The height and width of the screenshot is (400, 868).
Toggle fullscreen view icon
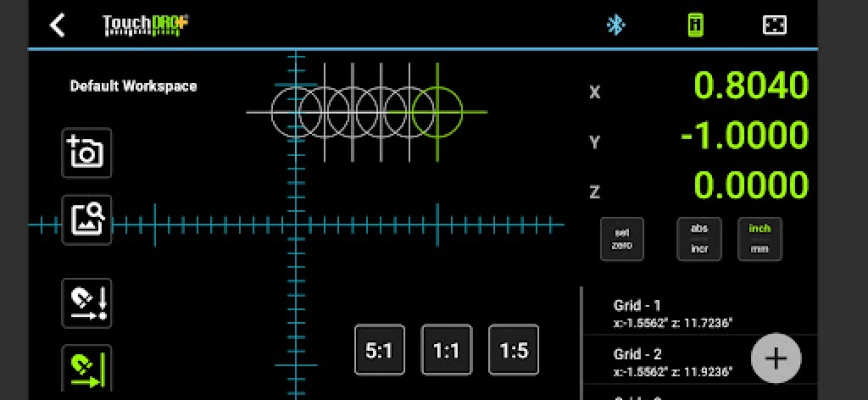[x=774, y=25]
